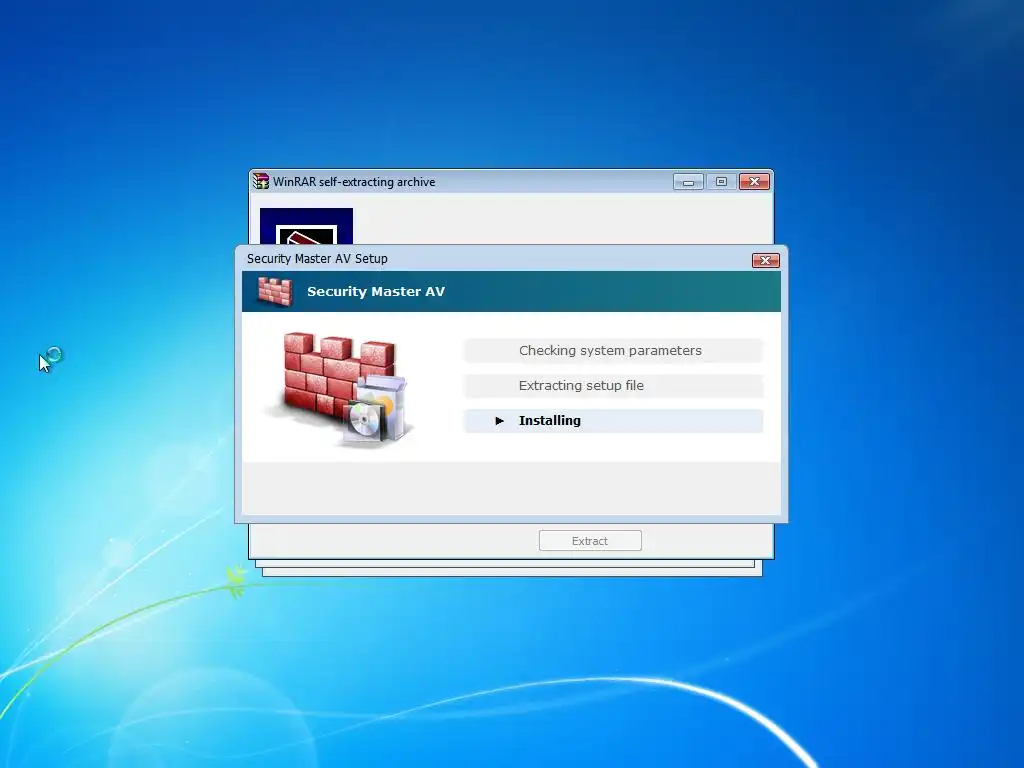1024x768 pixels.
Task: Click the Extract button in WinRAR window
Action: point(590,541)
